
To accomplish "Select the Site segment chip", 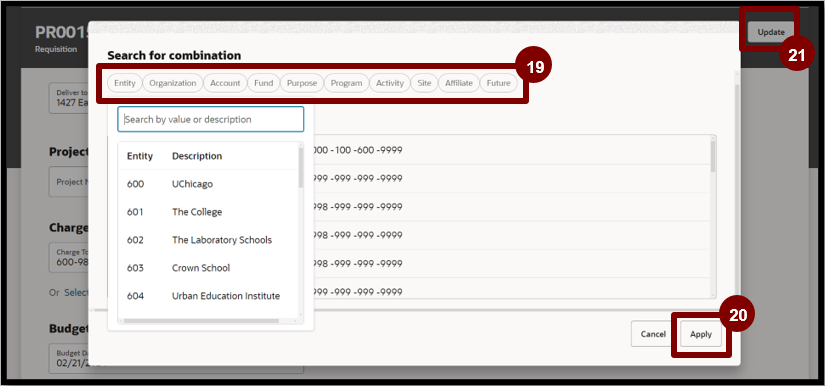I will coord(424,83).
